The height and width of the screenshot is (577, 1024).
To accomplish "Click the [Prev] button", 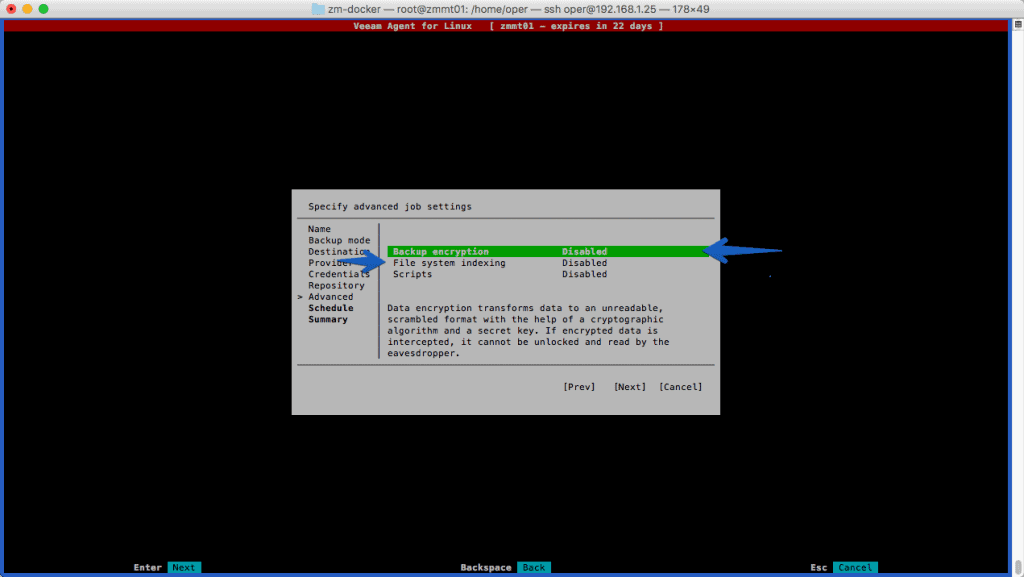I will coord(579,387).
